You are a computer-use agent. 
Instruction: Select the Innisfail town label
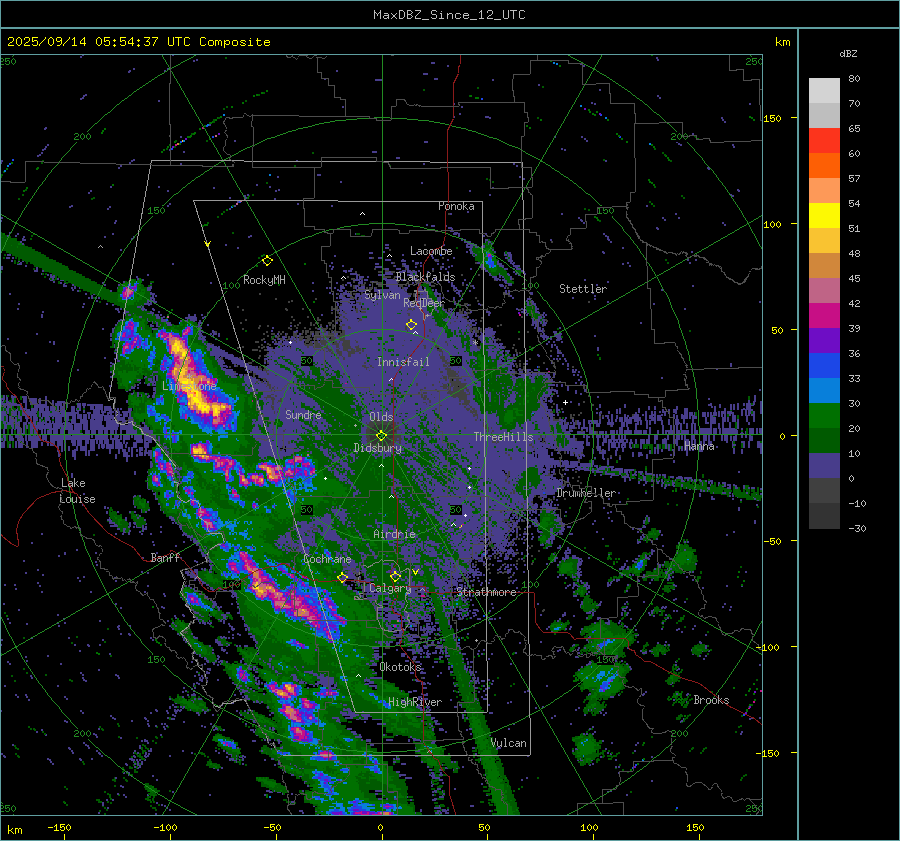pyautogui.click(x=403, y=362)
